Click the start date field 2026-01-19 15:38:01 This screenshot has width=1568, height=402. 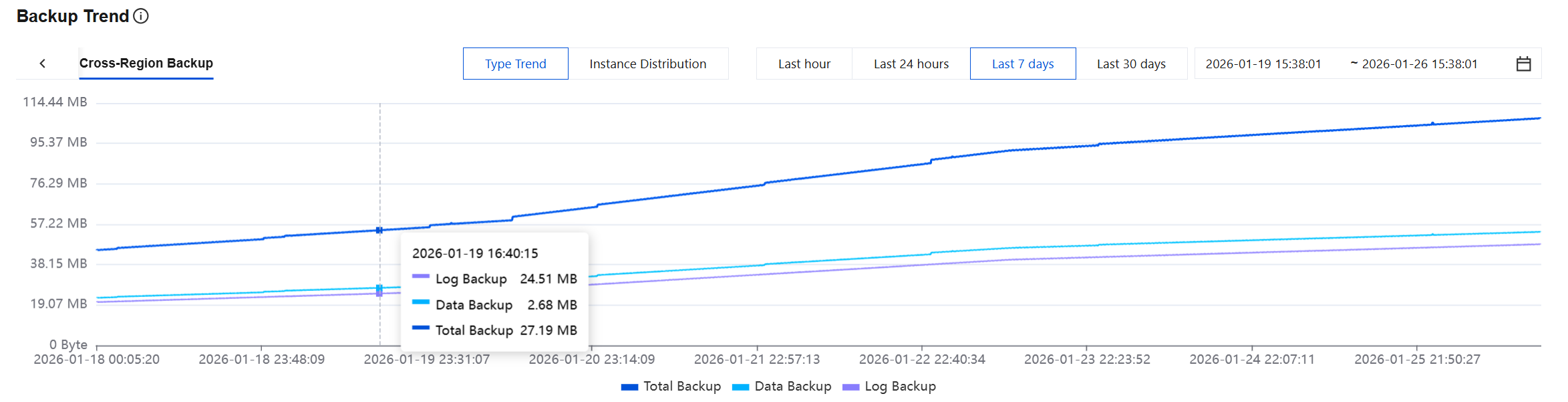(1263, 64)
